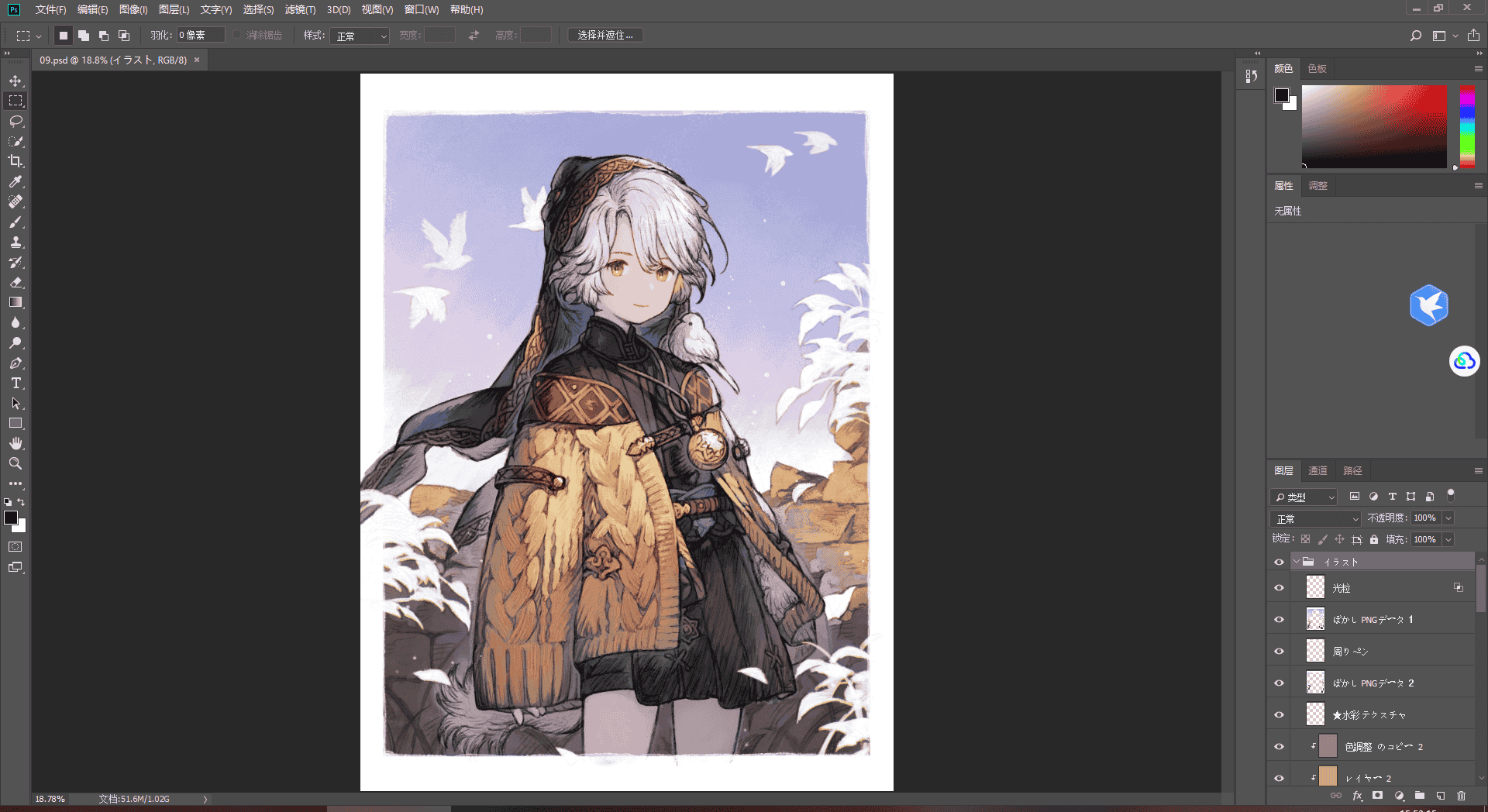This screenshot has width=1488, height=812.
Task: Select the Quick Selection tool
Action: click(15, 141)
